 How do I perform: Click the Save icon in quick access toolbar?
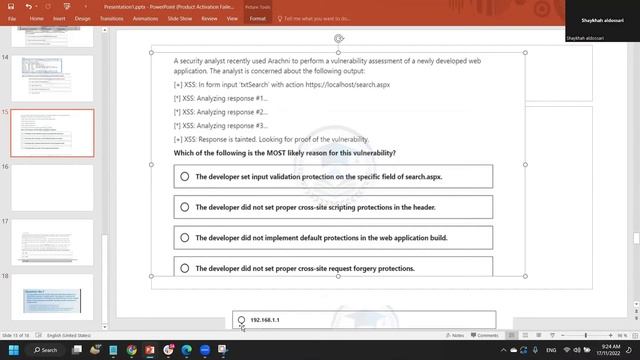pyautogui.click(x=11, y=7)
